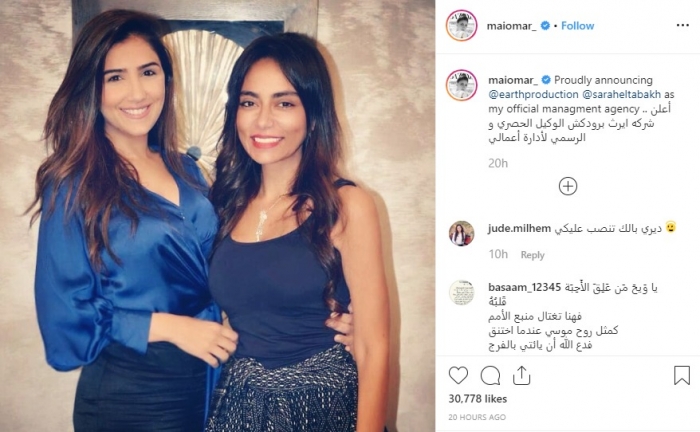Open the @earthproduction mention link

[533, 95]
